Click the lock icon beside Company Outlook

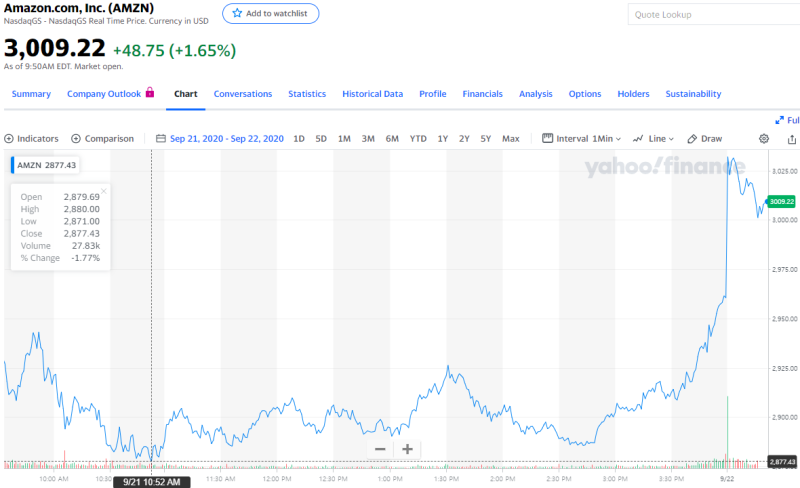point(150,92)
